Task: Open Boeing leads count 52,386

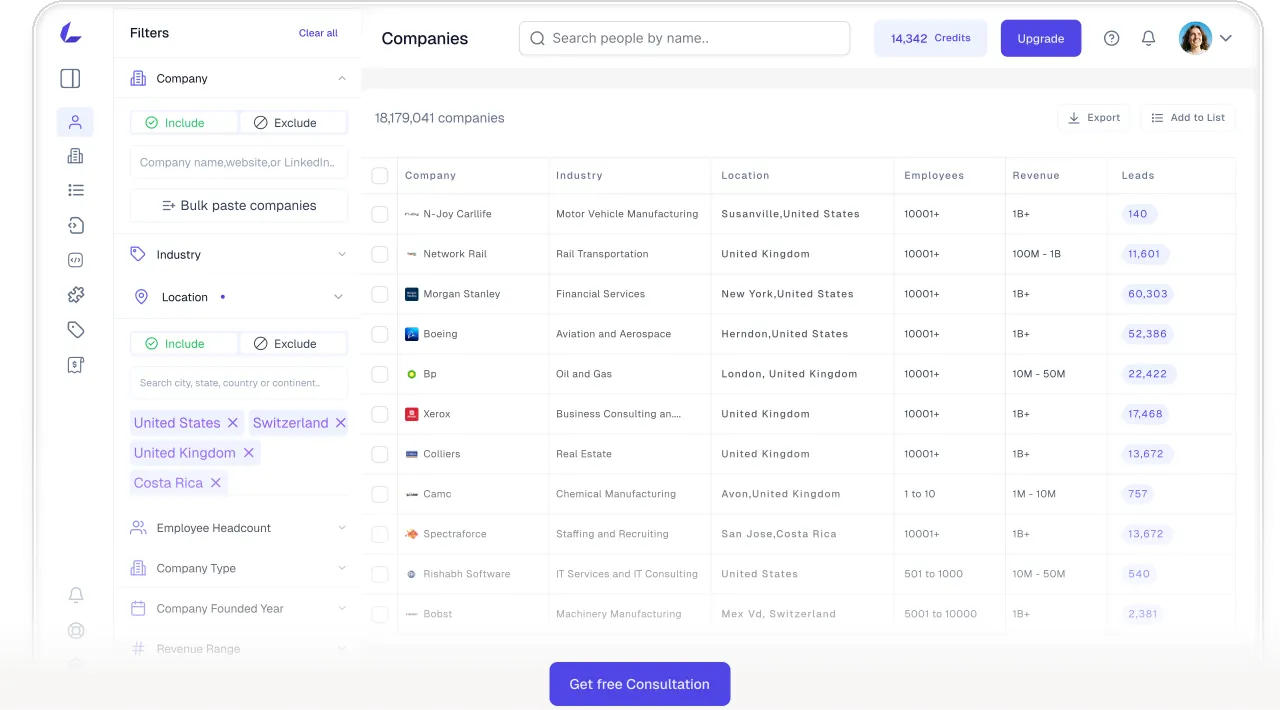Action: click(x=1147, y=334)
